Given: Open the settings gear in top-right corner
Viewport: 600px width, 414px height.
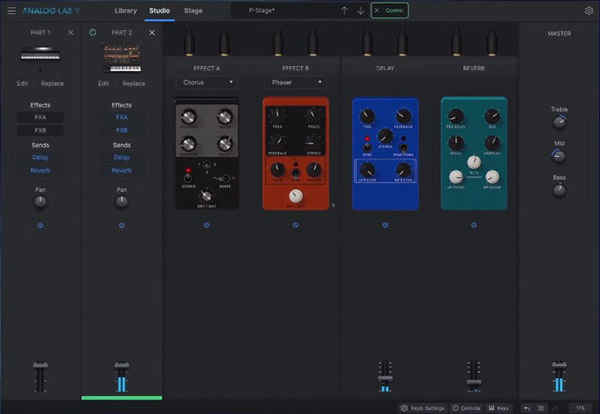Looking at the screenshot, I should pyautogui.click(x=588, y=10).
